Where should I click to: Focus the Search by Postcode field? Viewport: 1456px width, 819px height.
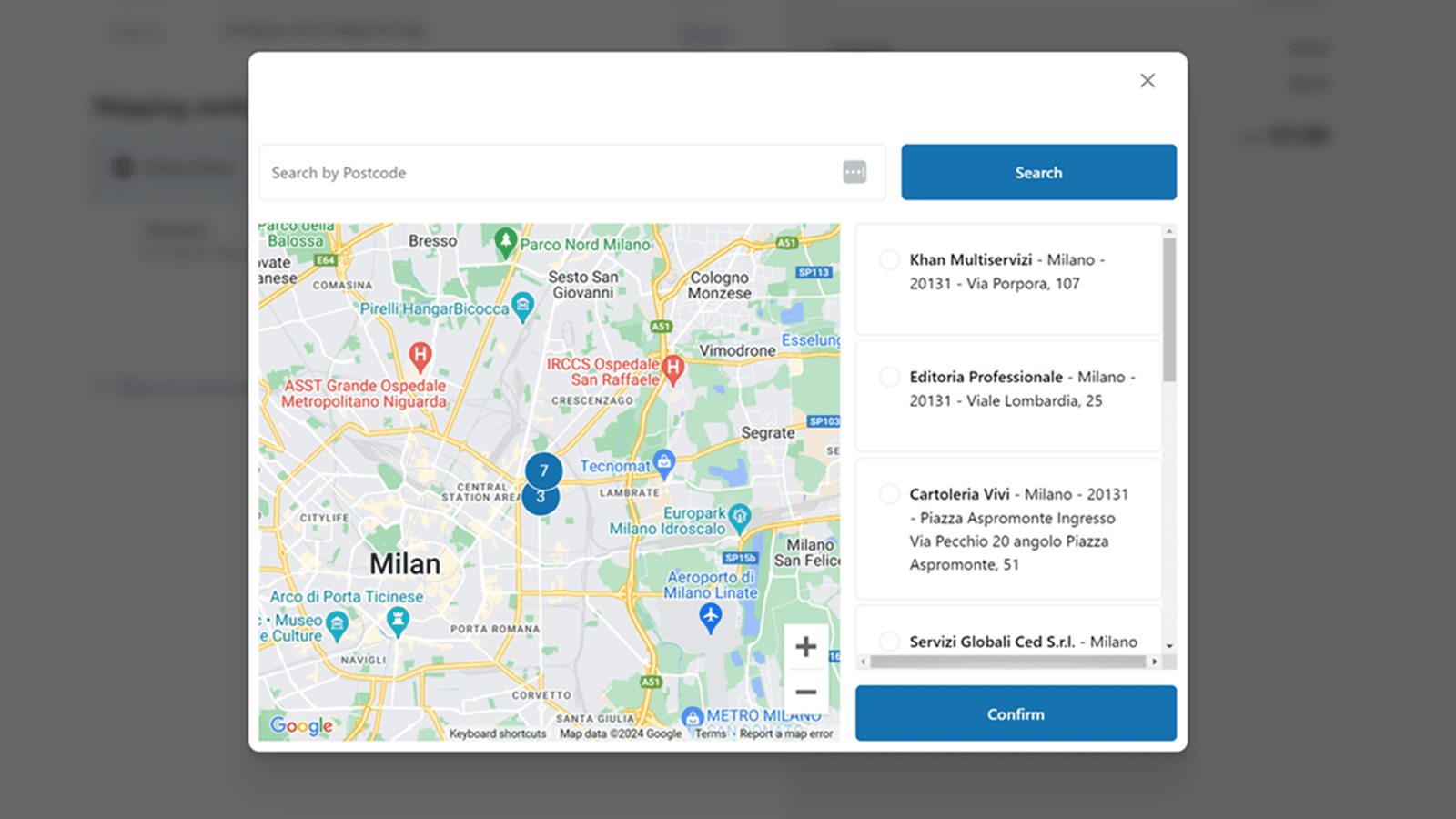click(551, 173)
